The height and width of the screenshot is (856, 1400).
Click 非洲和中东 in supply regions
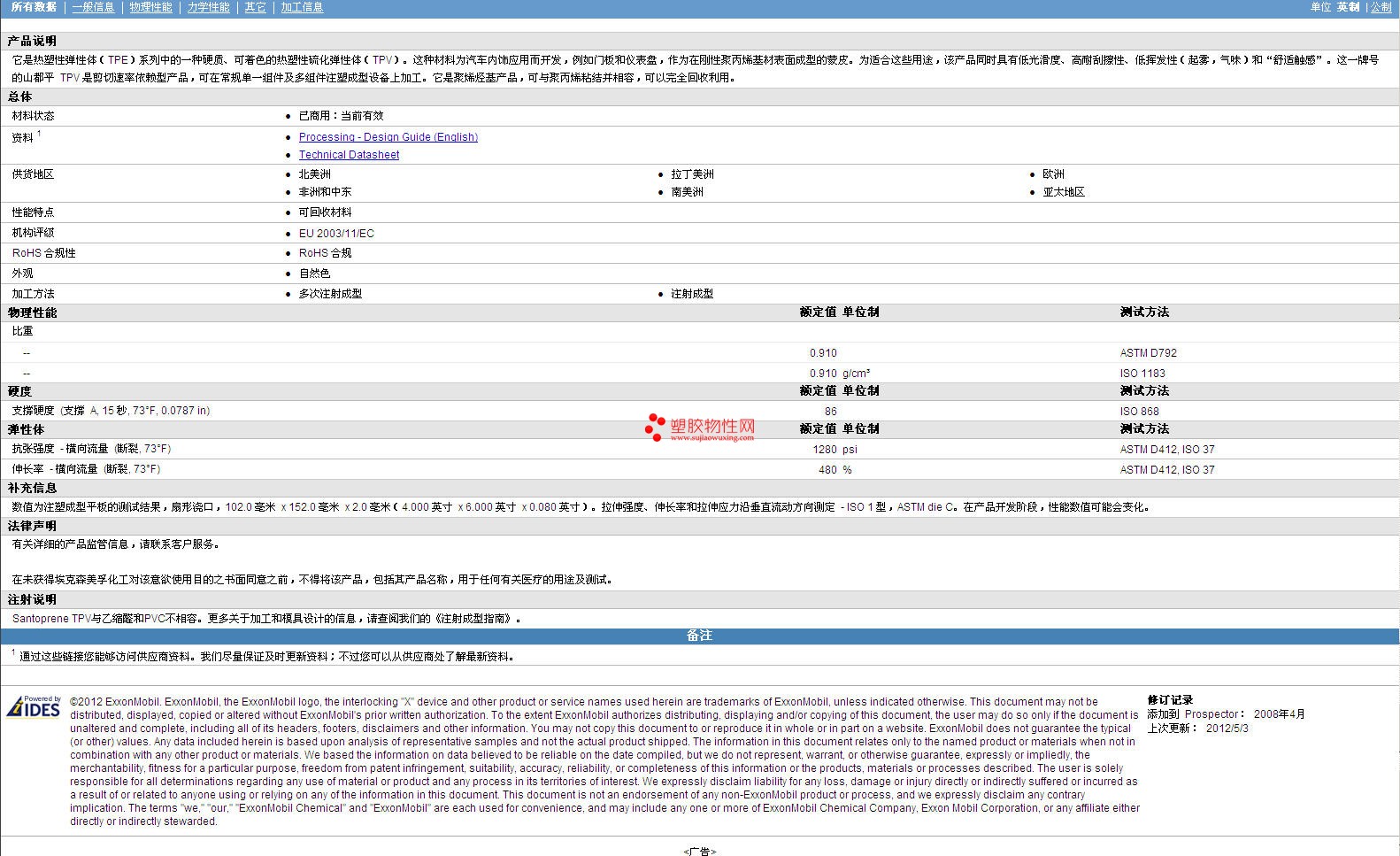click(x=326, y=192)
